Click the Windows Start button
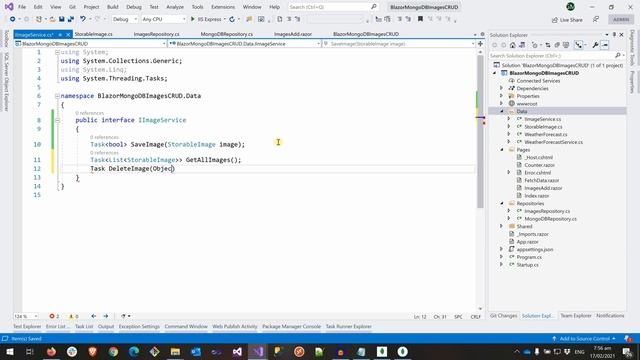 9,351
